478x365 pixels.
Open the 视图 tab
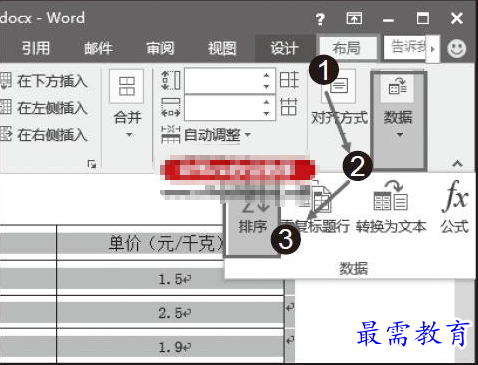pos(222,48)
